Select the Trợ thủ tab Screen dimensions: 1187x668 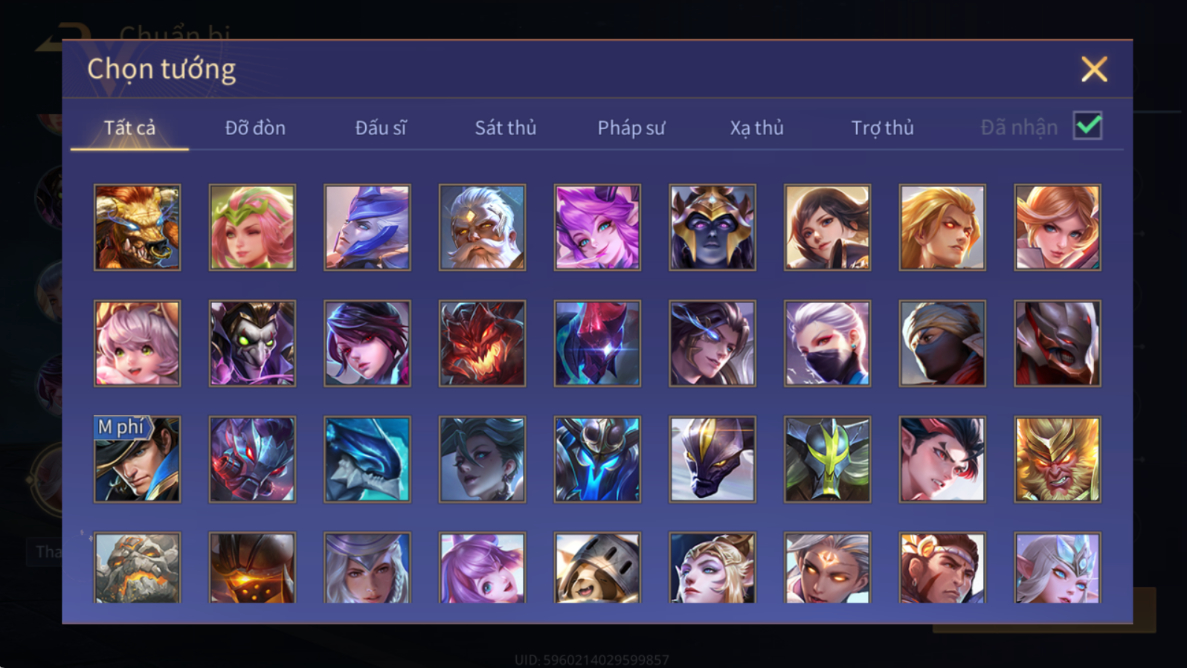[x=883, y=127]
